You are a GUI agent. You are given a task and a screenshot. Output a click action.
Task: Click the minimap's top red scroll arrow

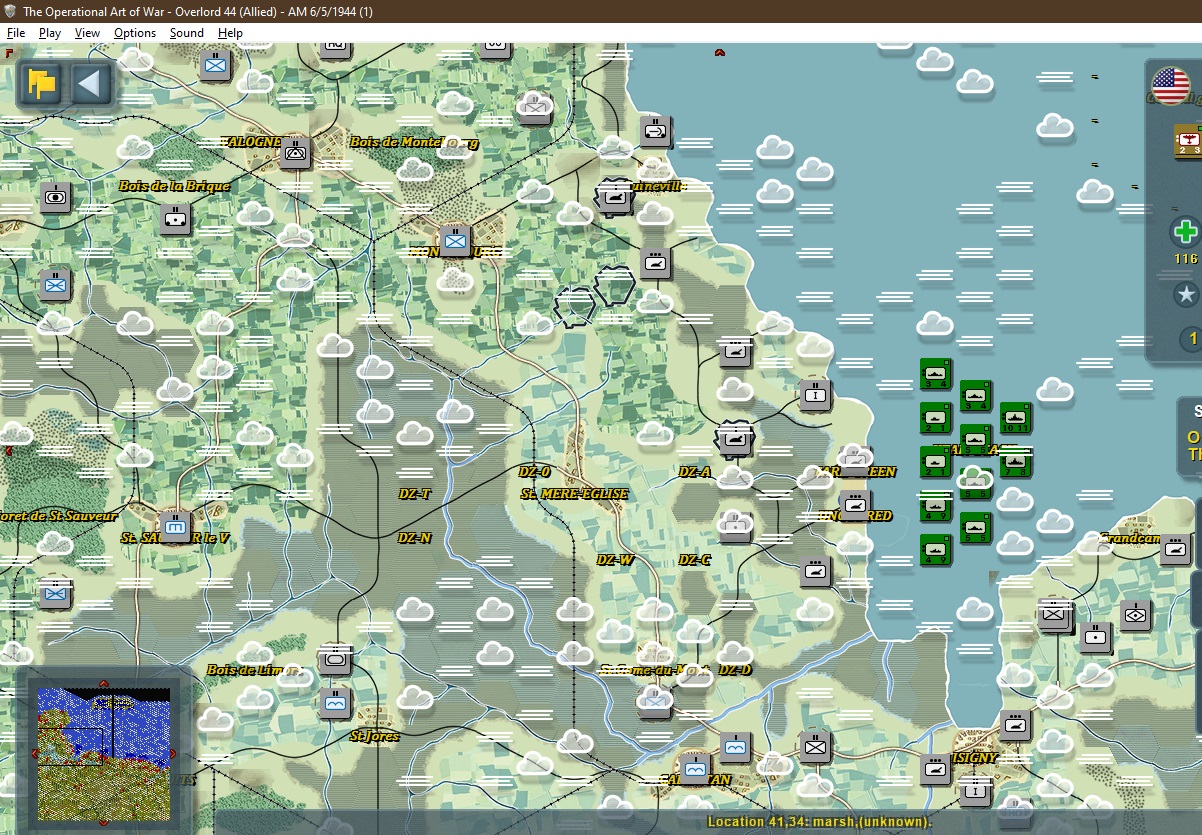(104, 684)
